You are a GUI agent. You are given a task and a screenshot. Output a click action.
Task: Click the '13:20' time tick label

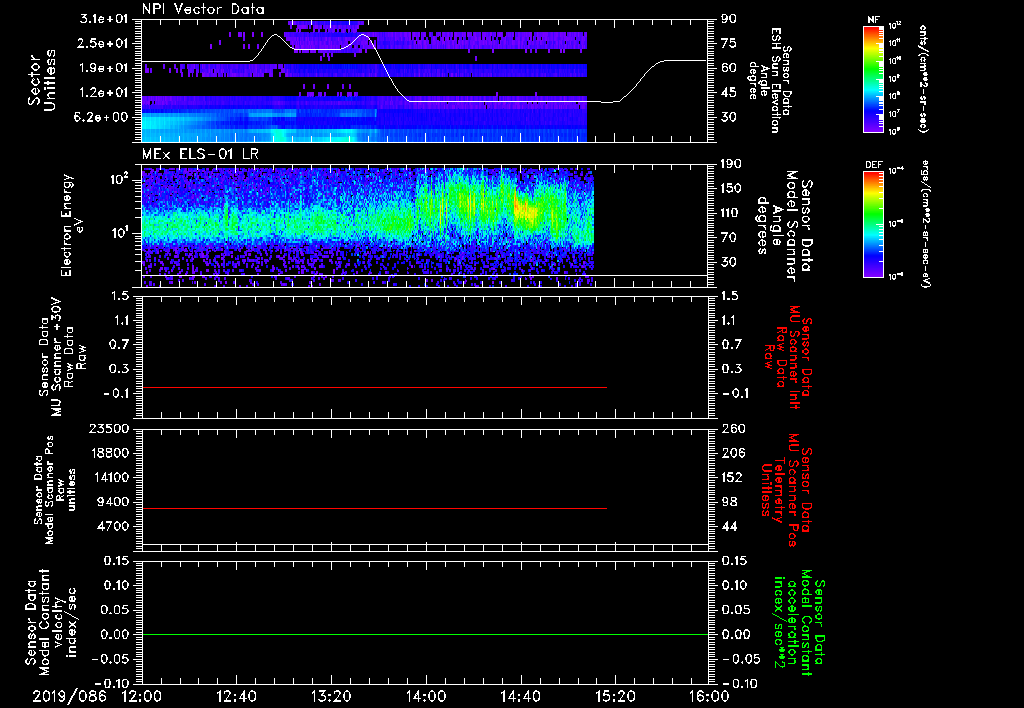click(331, 696)
